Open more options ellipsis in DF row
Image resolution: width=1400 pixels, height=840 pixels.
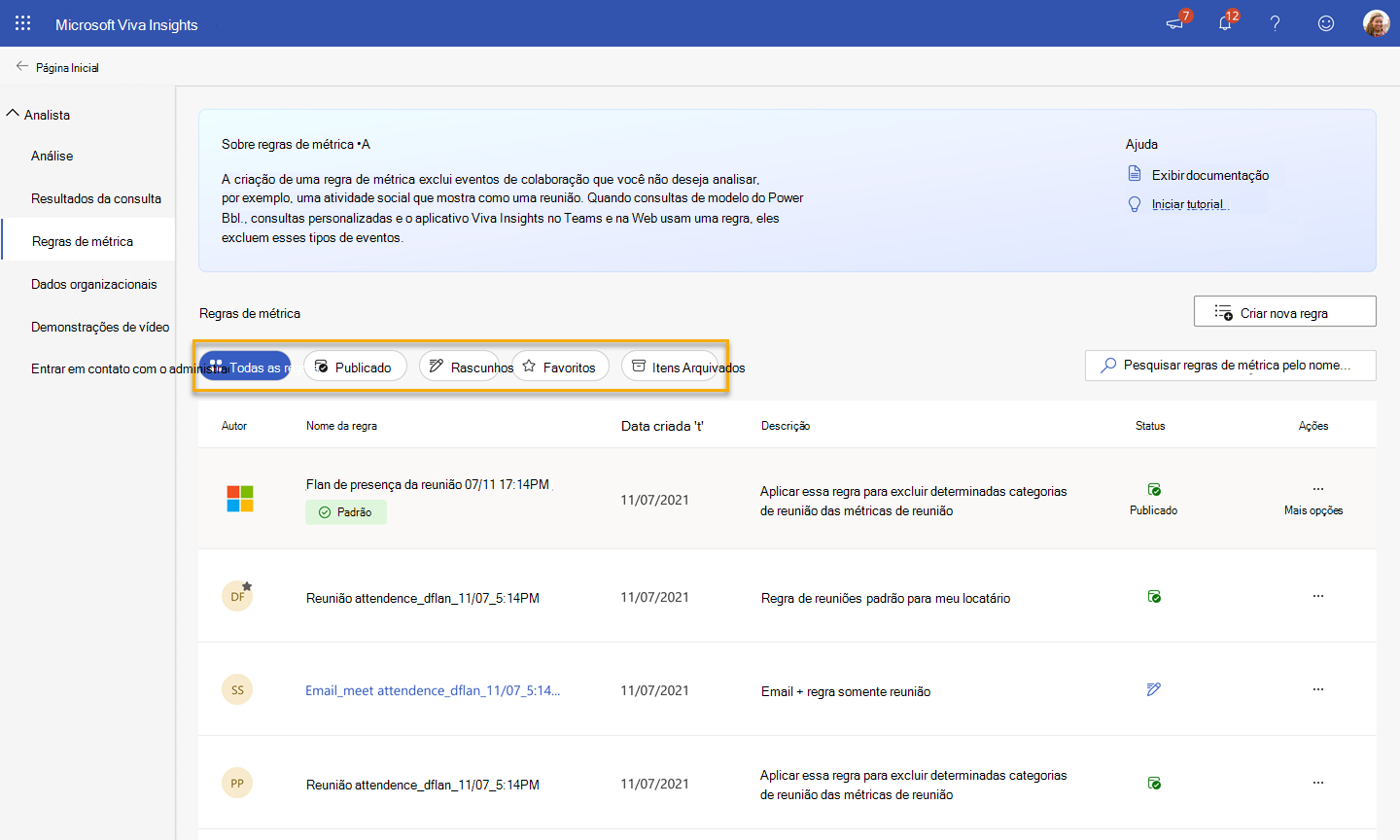click(1318, 596)
